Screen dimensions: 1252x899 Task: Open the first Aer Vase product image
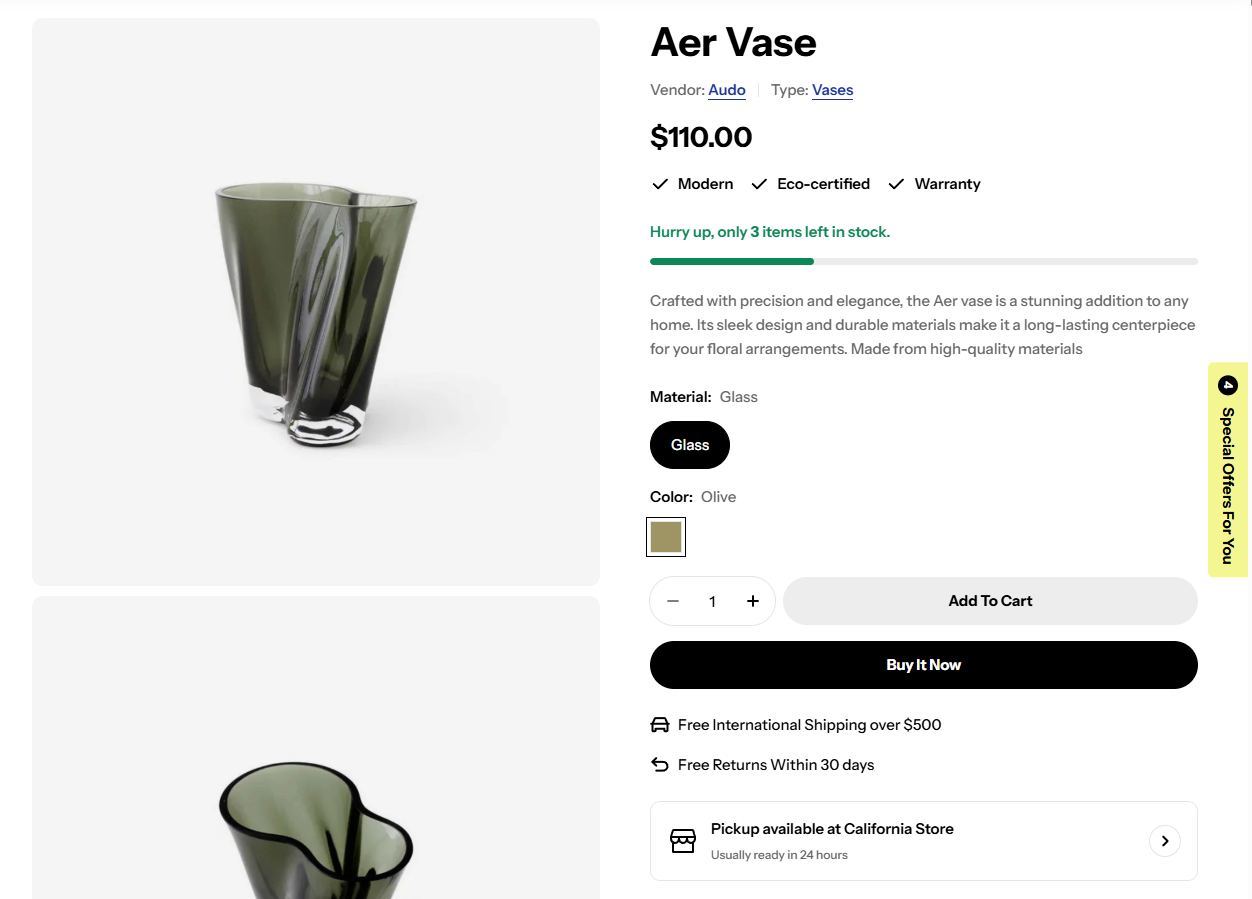pyautogui.click(x=316, y=302)
